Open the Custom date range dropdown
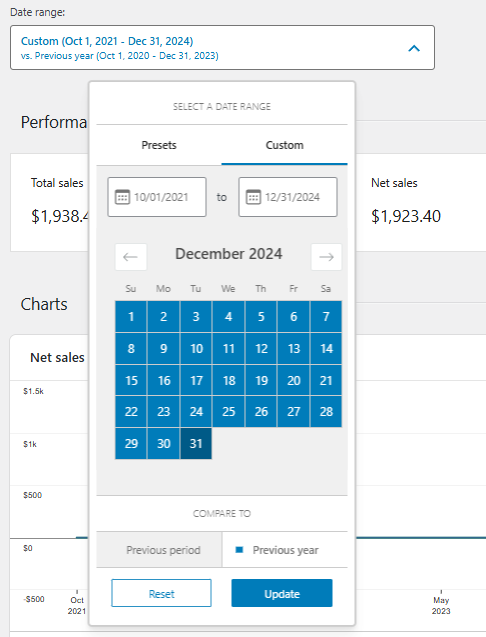Screen dimensions: 486x637 222,48
